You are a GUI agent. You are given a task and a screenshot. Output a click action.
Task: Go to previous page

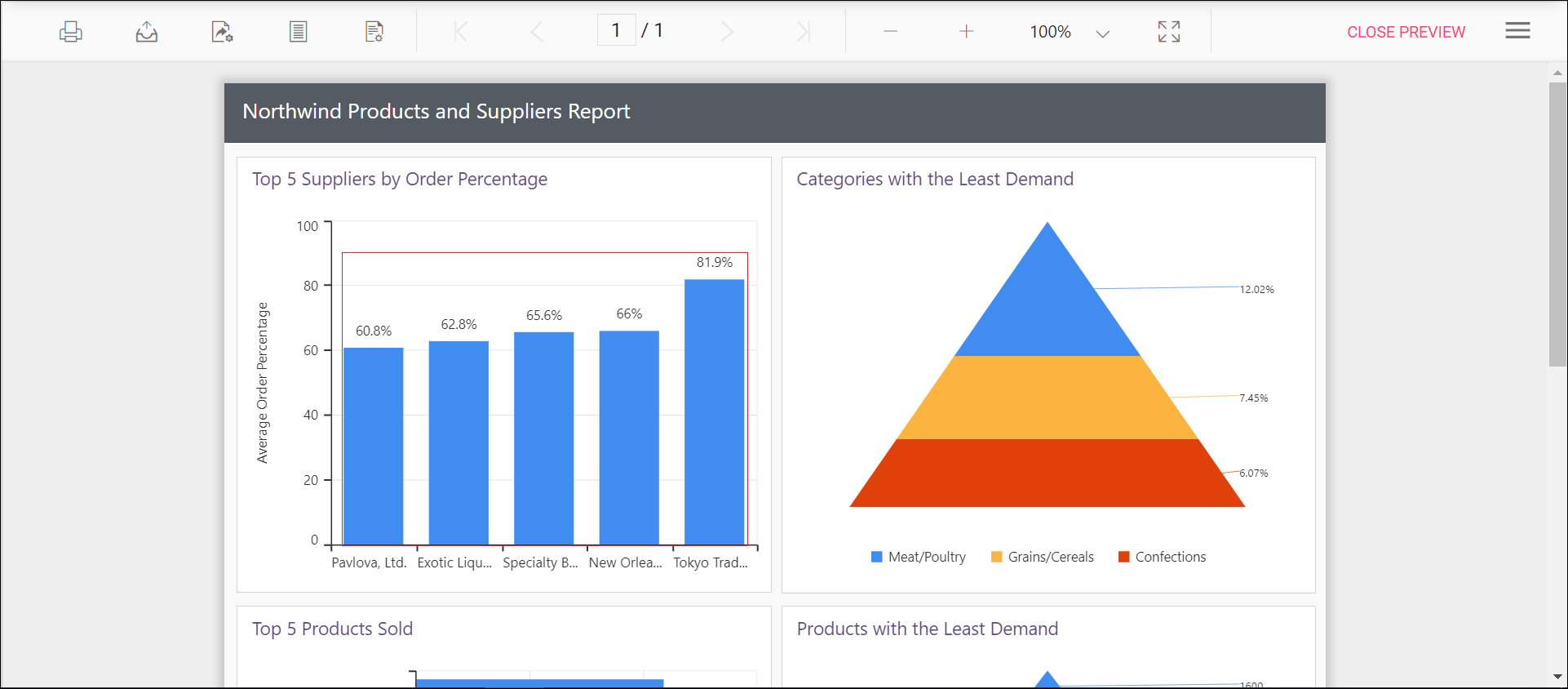click(537, 32)
